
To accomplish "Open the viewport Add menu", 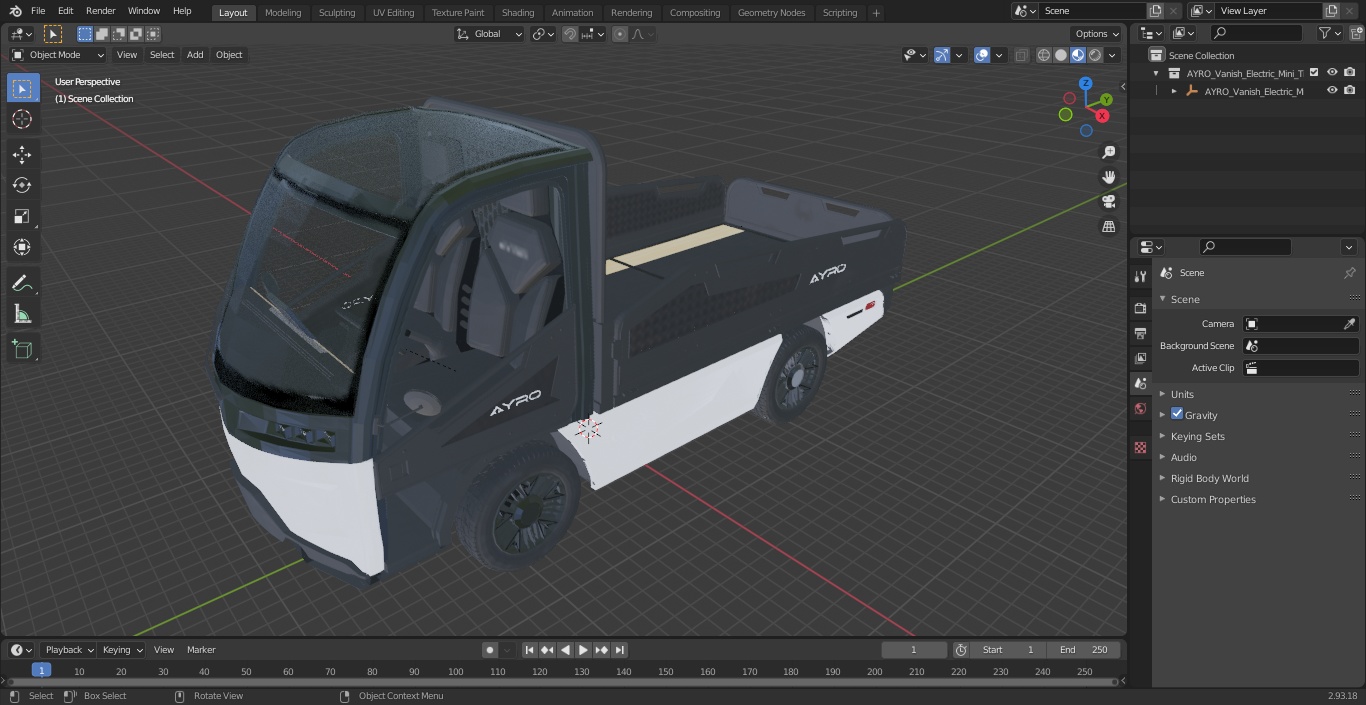I will coord(195,55).
